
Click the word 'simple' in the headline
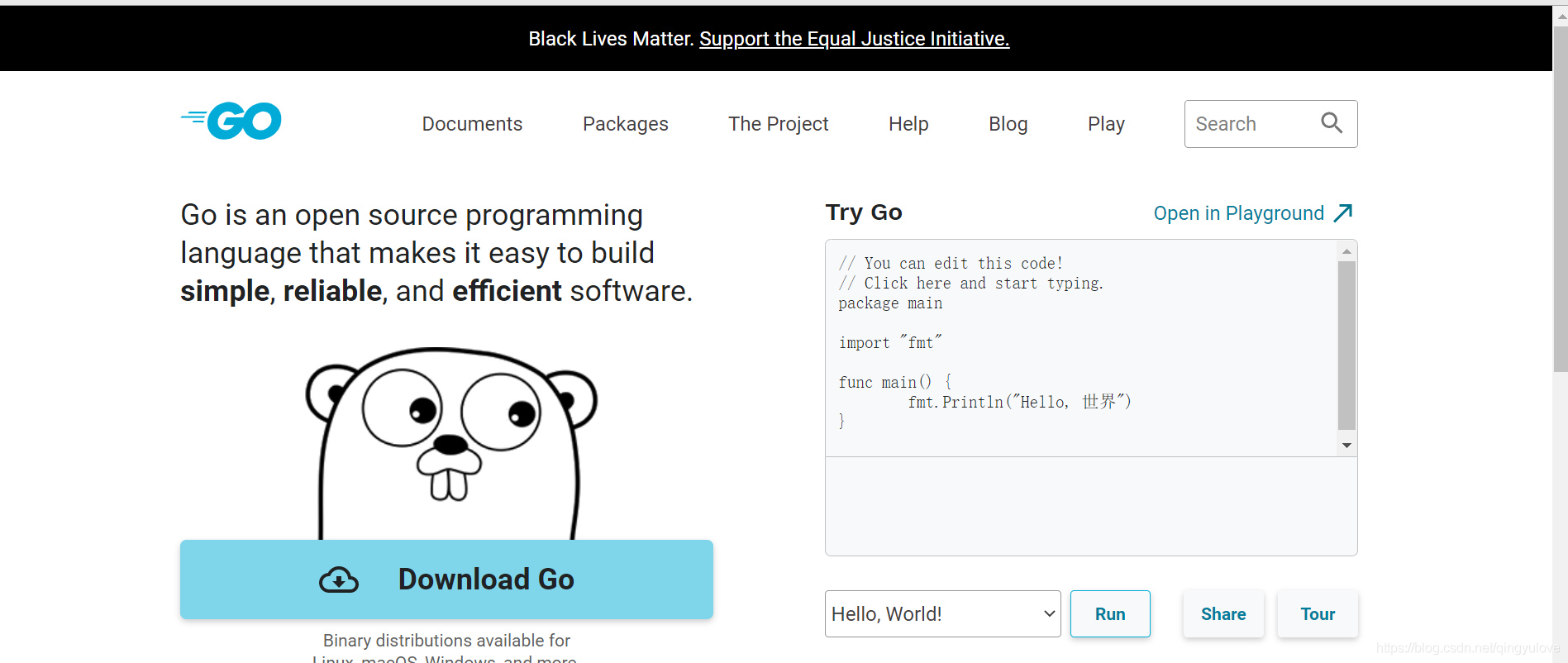(x=226, y=291)
